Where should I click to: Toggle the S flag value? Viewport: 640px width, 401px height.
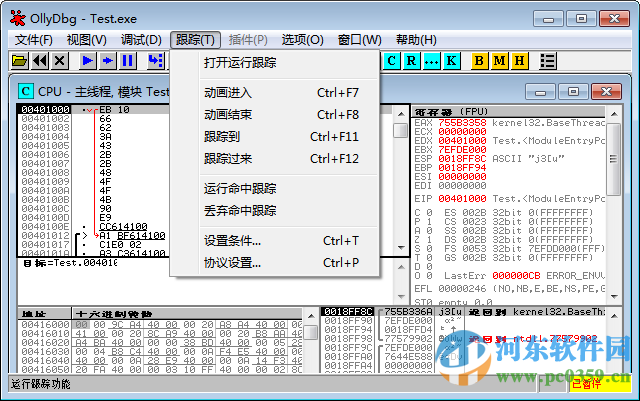point(429,249)
